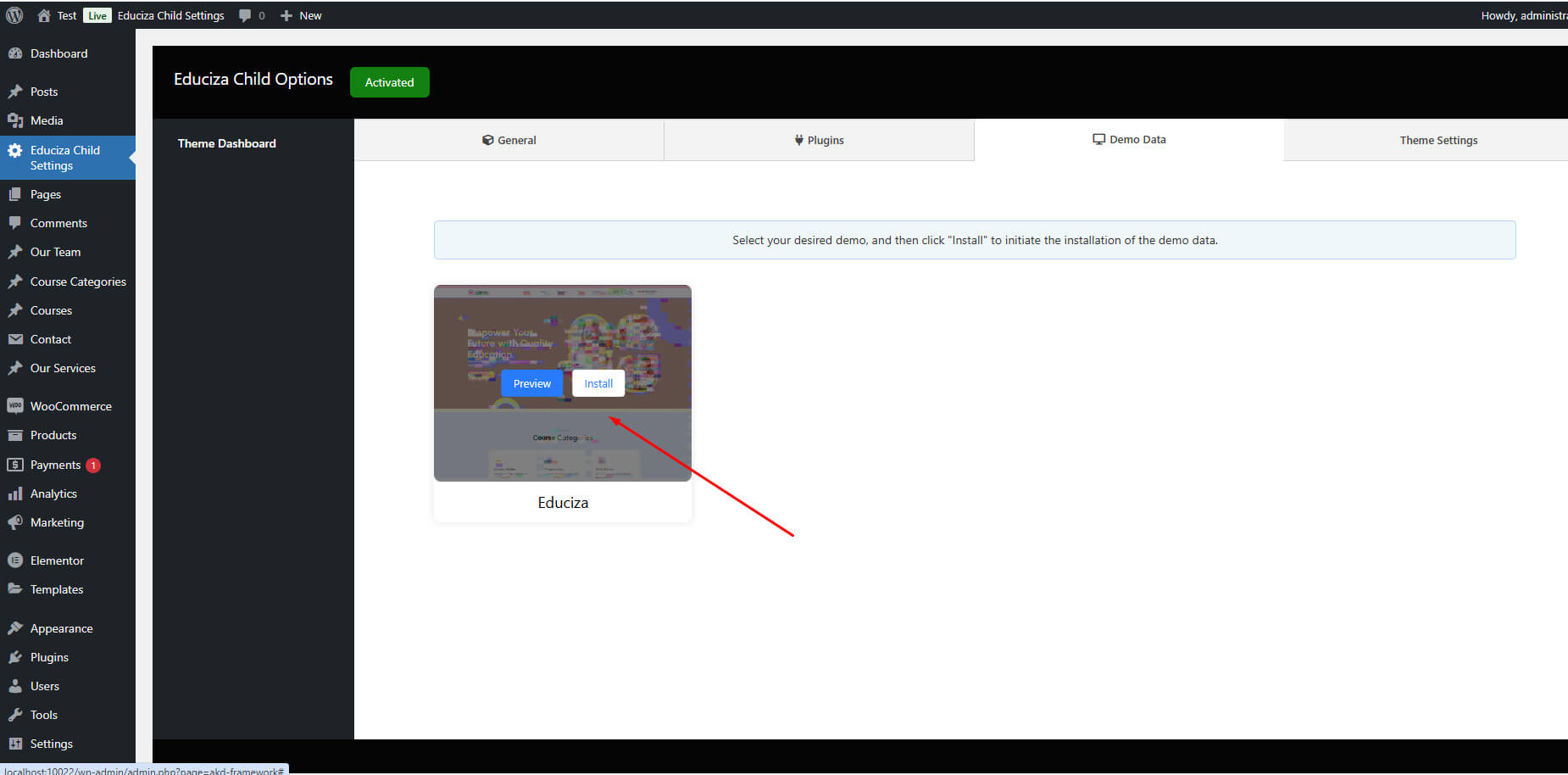Click the Pages icon in sidebar
Screen dimensions: 1568x775
[x=15, y=194]
